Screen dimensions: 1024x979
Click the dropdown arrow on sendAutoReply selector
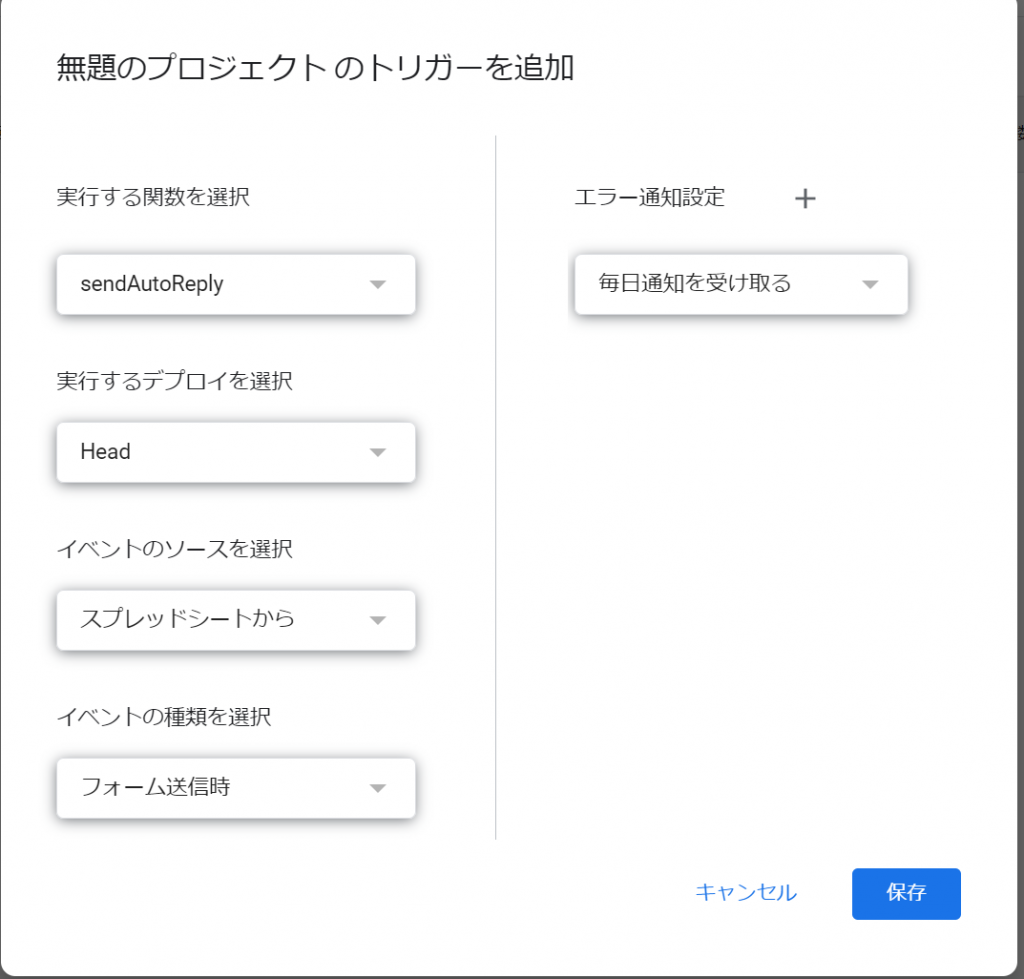pos(377,284)
